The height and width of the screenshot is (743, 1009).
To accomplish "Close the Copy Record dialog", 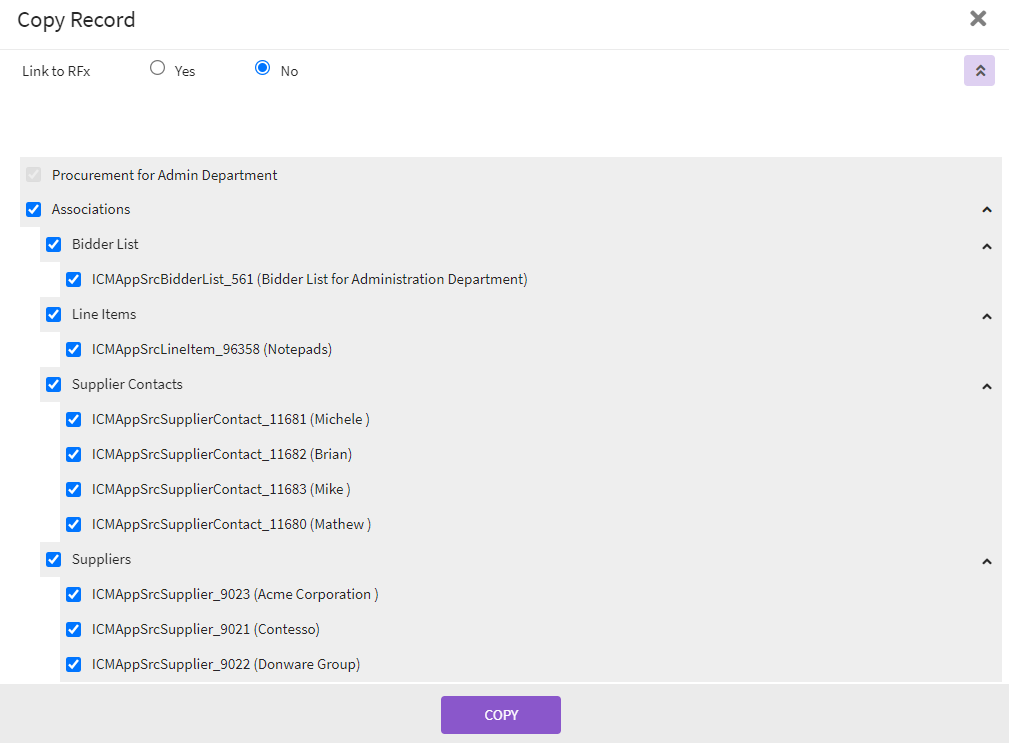I will 978,18.
